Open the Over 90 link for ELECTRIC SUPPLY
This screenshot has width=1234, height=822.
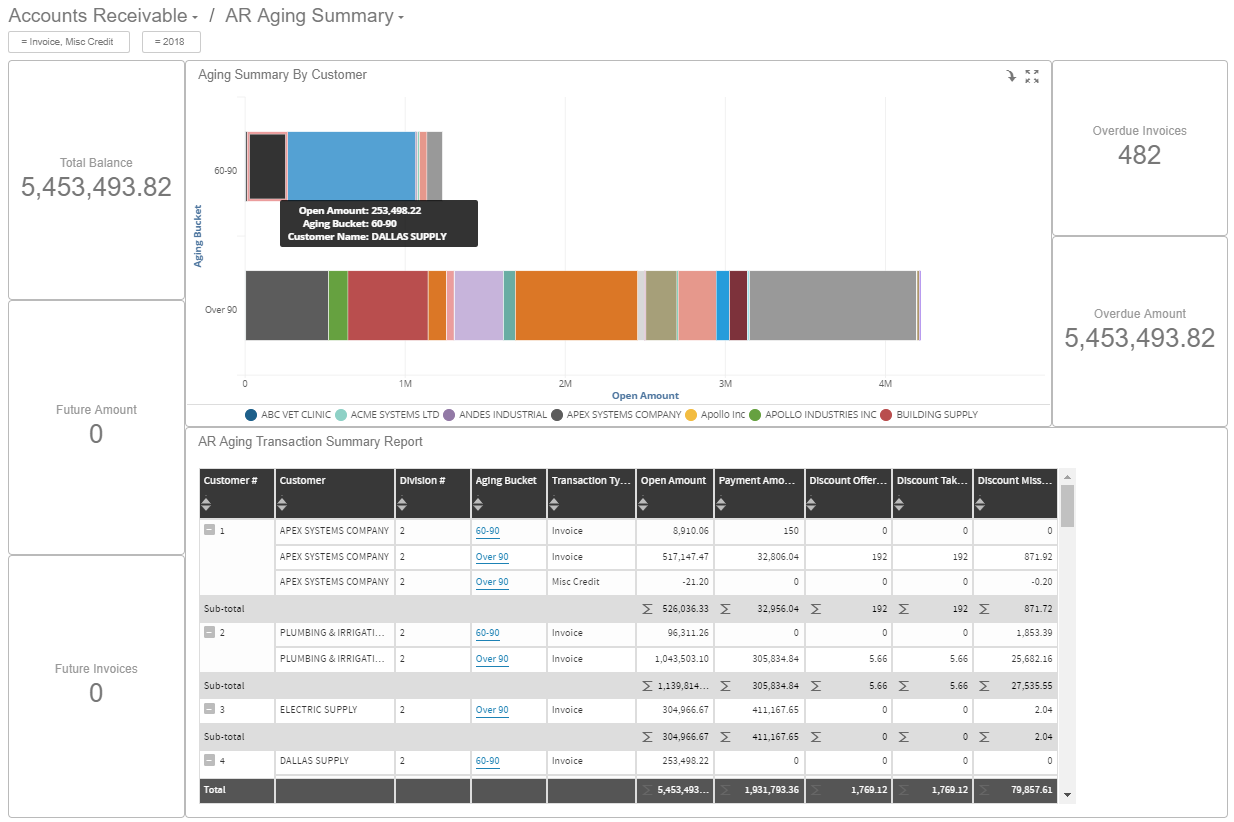pyautogui.click(x=492, y=710)
